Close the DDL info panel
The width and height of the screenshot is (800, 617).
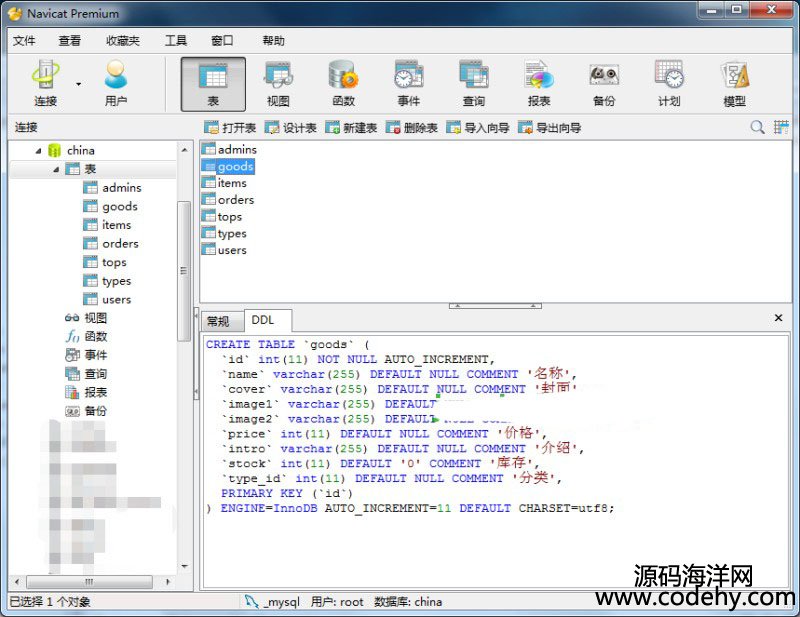(x=779, y=318)
